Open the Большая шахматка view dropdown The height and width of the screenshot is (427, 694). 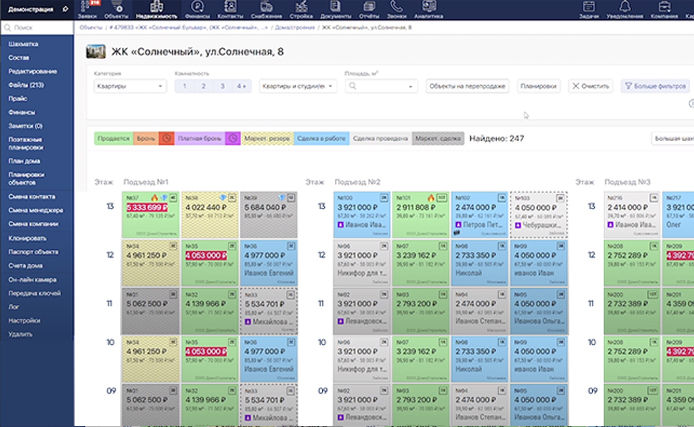point(673,138)
